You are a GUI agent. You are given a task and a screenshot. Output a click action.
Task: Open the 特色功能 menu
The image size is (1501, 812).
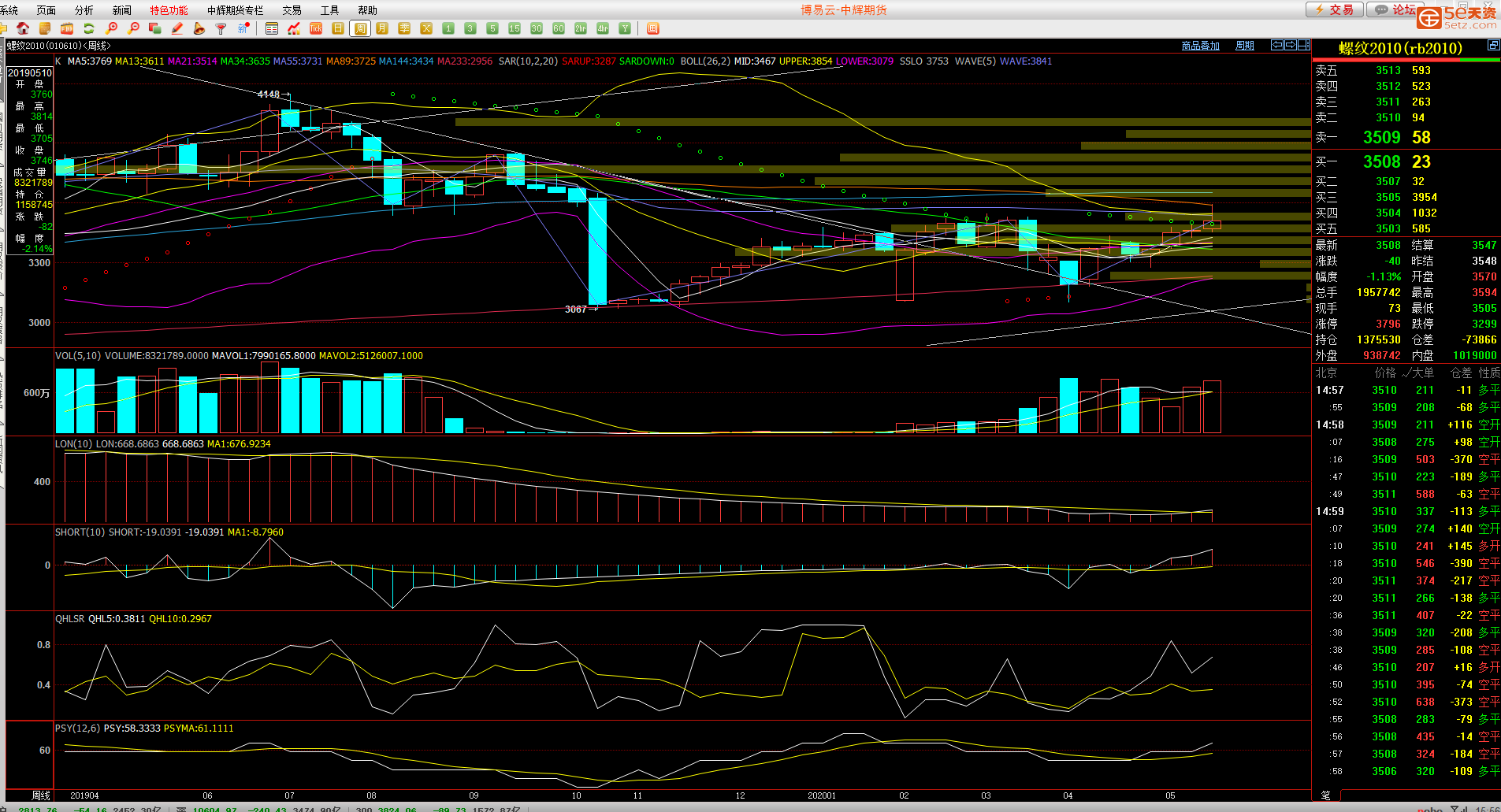(x=169, y=10)
